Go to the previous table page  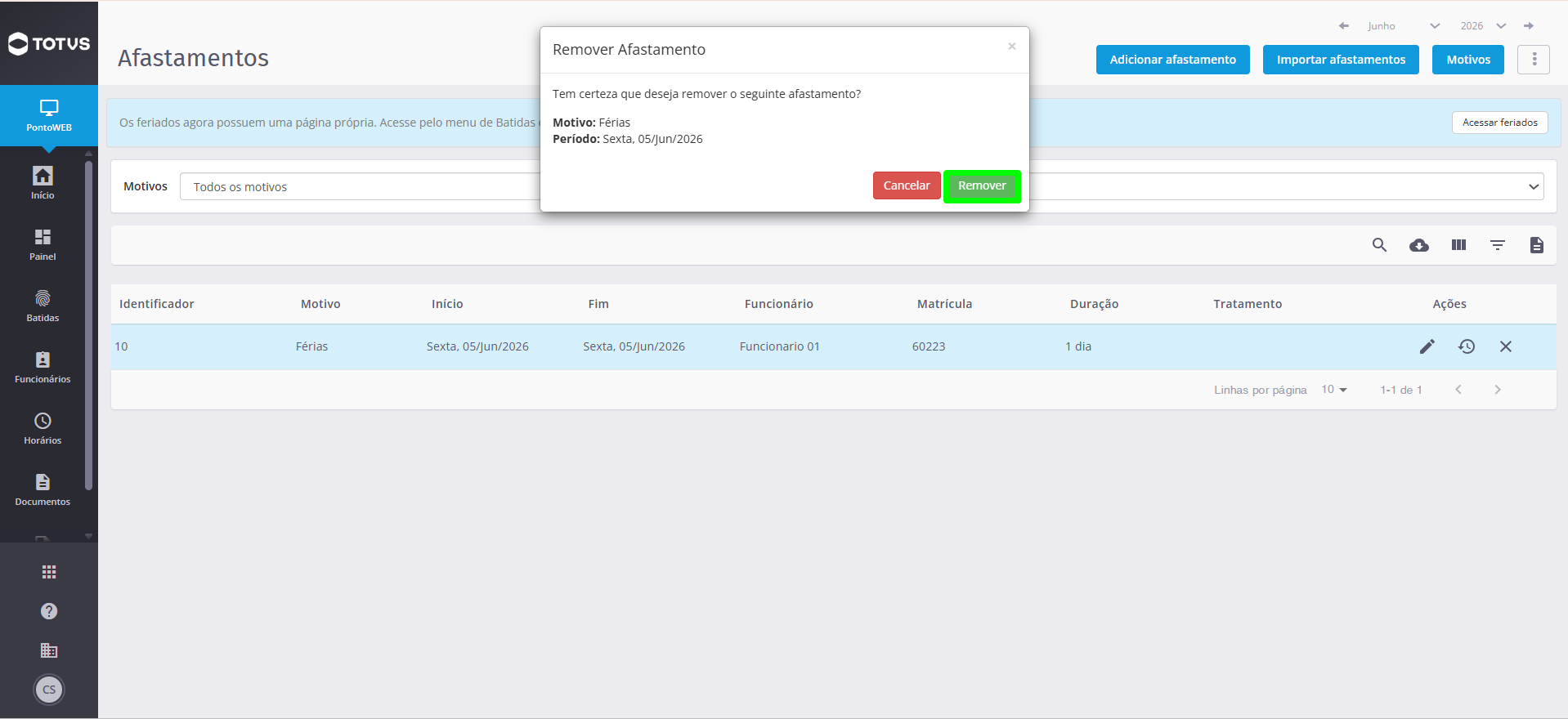coord(1458,390)
